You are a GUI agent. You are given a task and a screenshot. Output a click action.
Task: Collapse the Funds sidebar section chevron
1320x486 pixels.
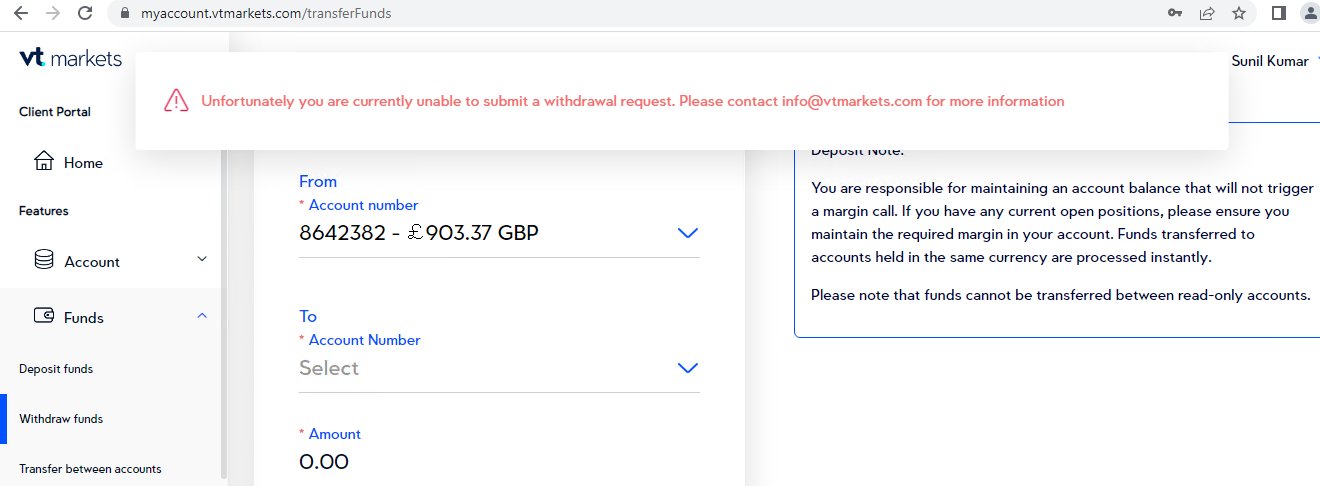point(202,316)
